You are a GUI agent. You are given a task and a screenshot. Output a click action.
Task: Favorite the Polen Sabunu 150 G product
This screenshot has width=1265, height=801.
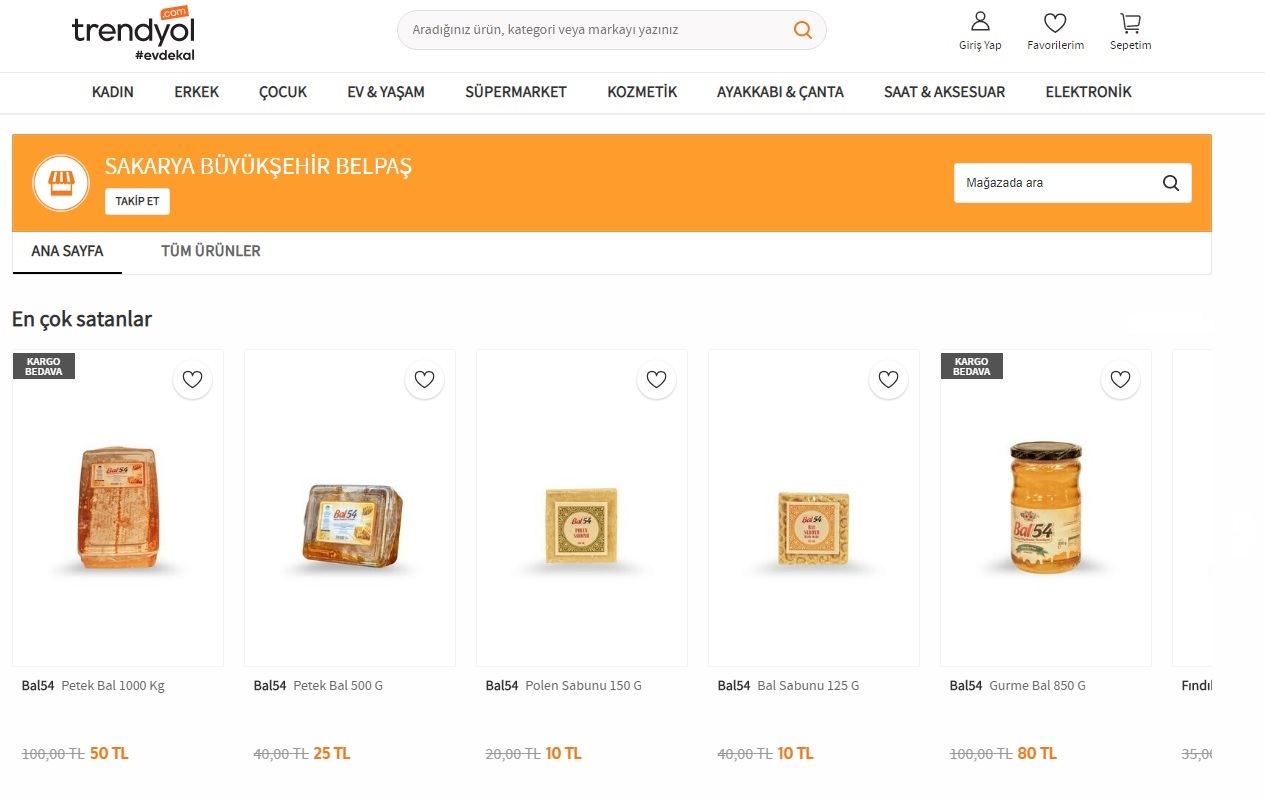pyautogui.click(x=657, y=380)
